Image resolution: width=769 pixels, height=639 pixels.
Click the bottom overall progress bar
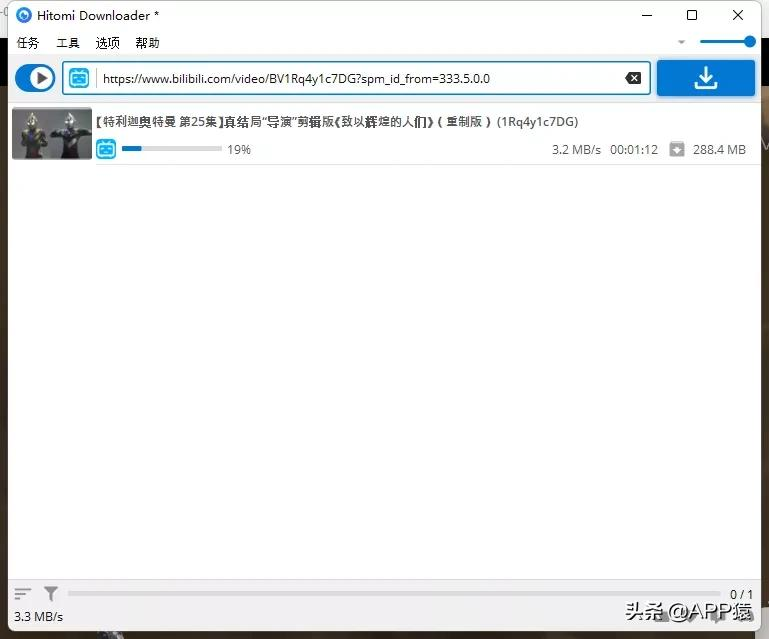click(394, 593)
